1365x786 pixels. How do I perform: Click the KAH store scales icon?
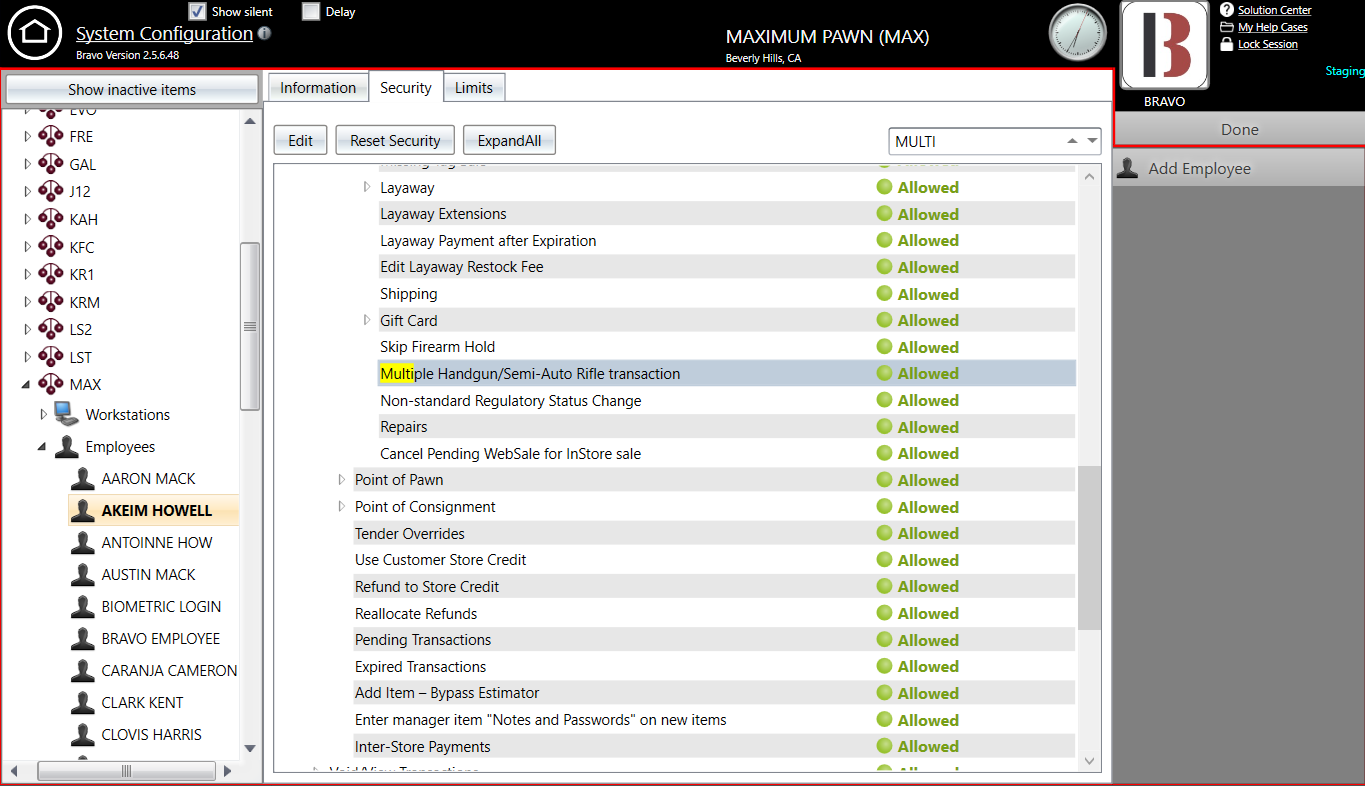(51, 219)
